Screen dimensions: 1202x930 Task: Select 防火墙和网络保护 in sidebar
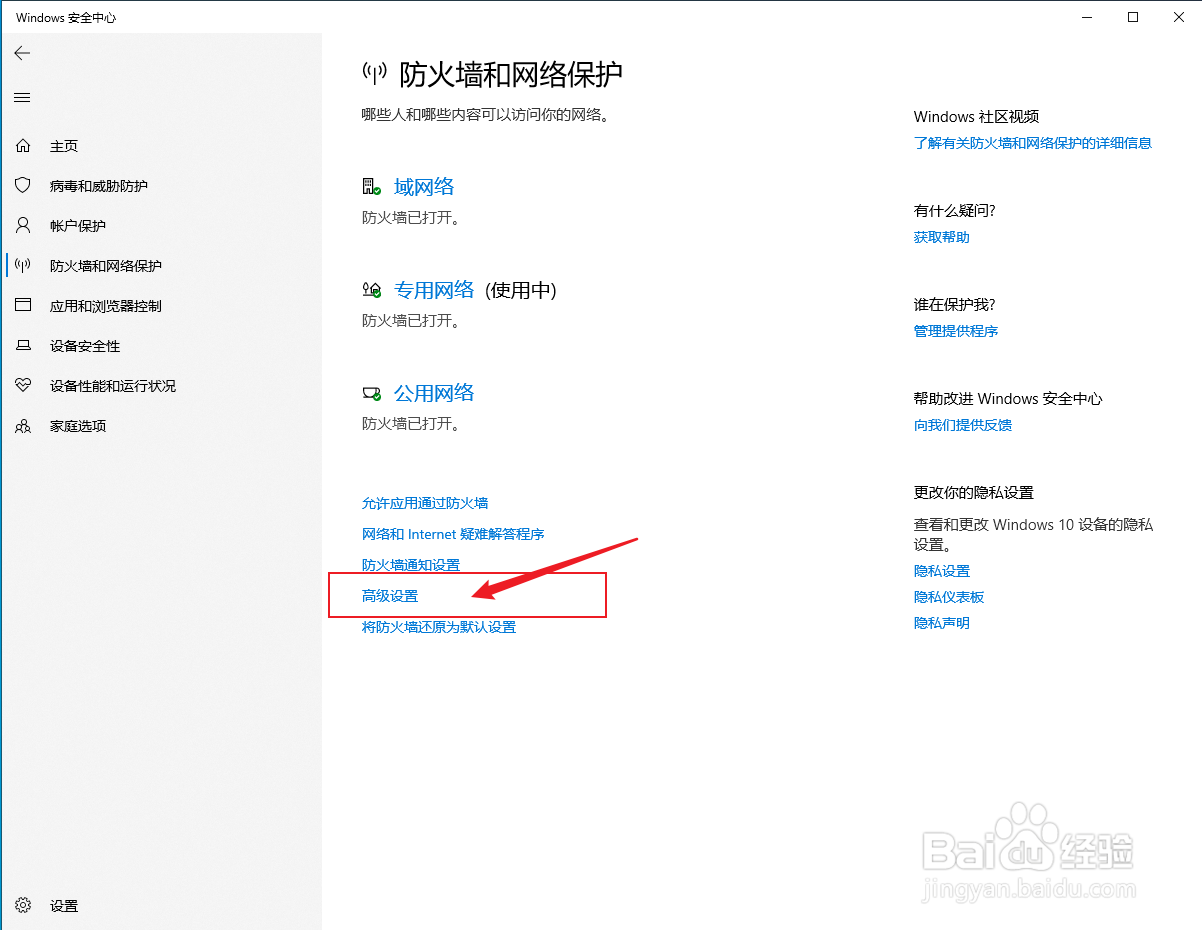click(106, 266)
